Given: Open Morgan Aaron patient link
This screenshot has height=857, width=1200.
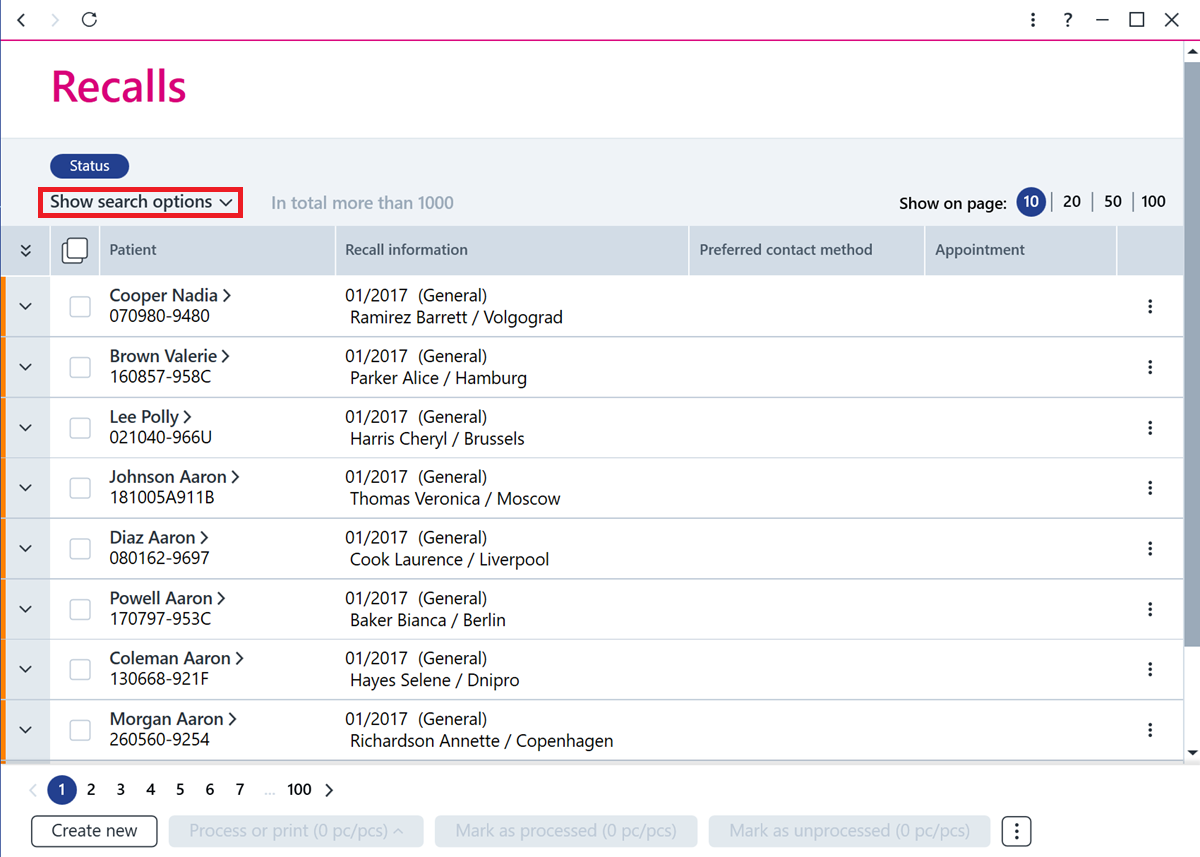Looking at the screenshot, I should click(173, 719).
